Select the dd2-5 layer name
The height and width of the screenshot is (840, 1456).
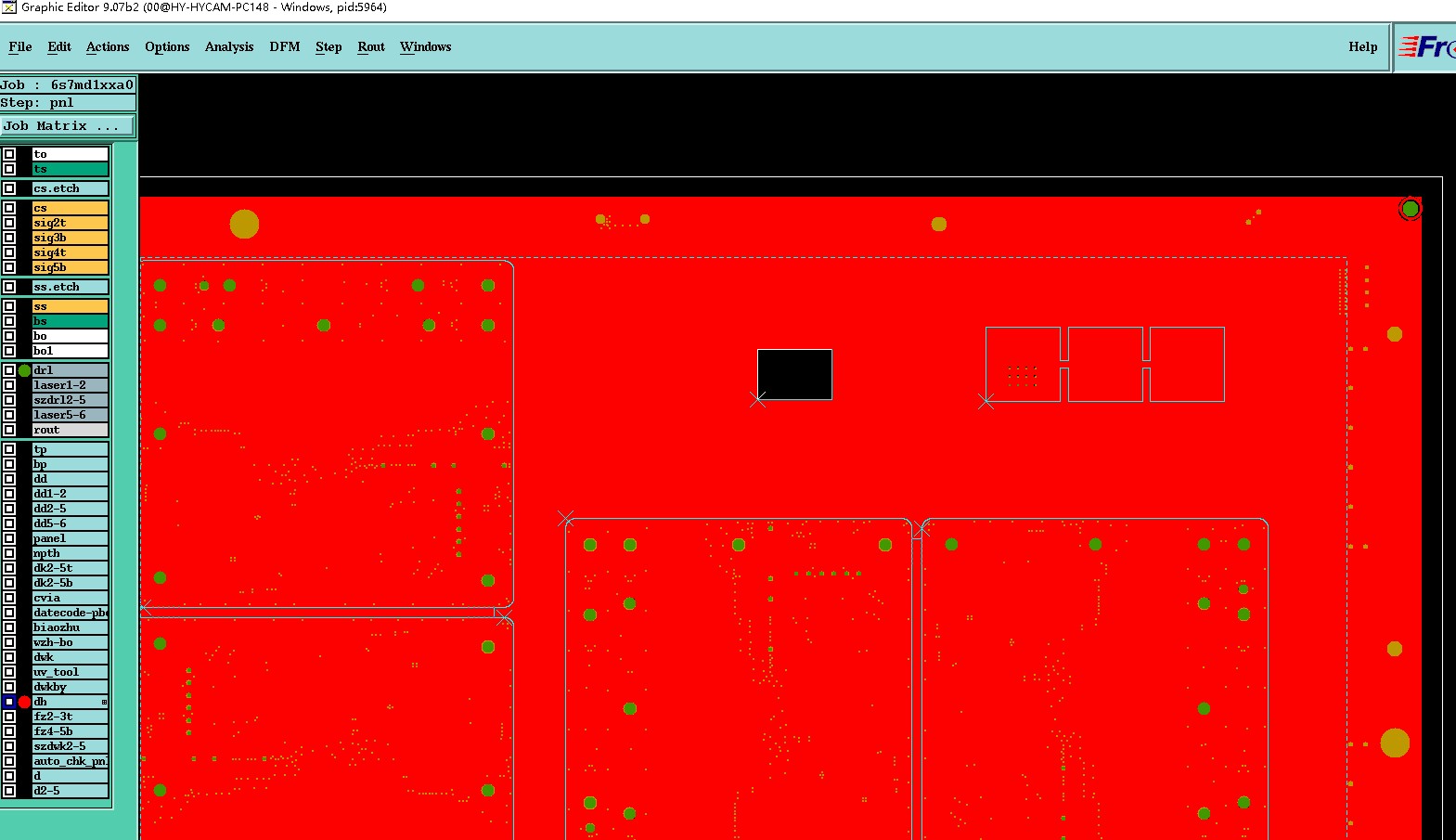[71, 509]
